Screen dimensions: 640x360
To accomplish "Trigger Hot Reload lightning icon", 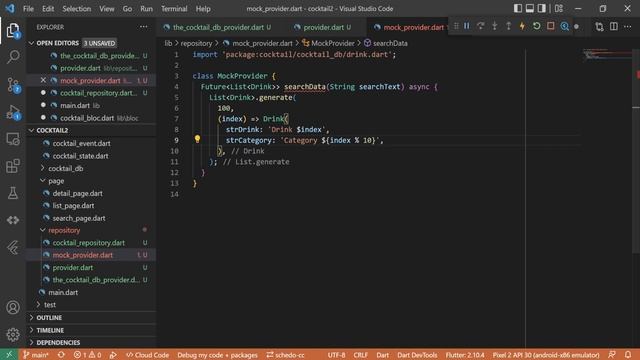I will pyautogui.click(x=522, y=27).
